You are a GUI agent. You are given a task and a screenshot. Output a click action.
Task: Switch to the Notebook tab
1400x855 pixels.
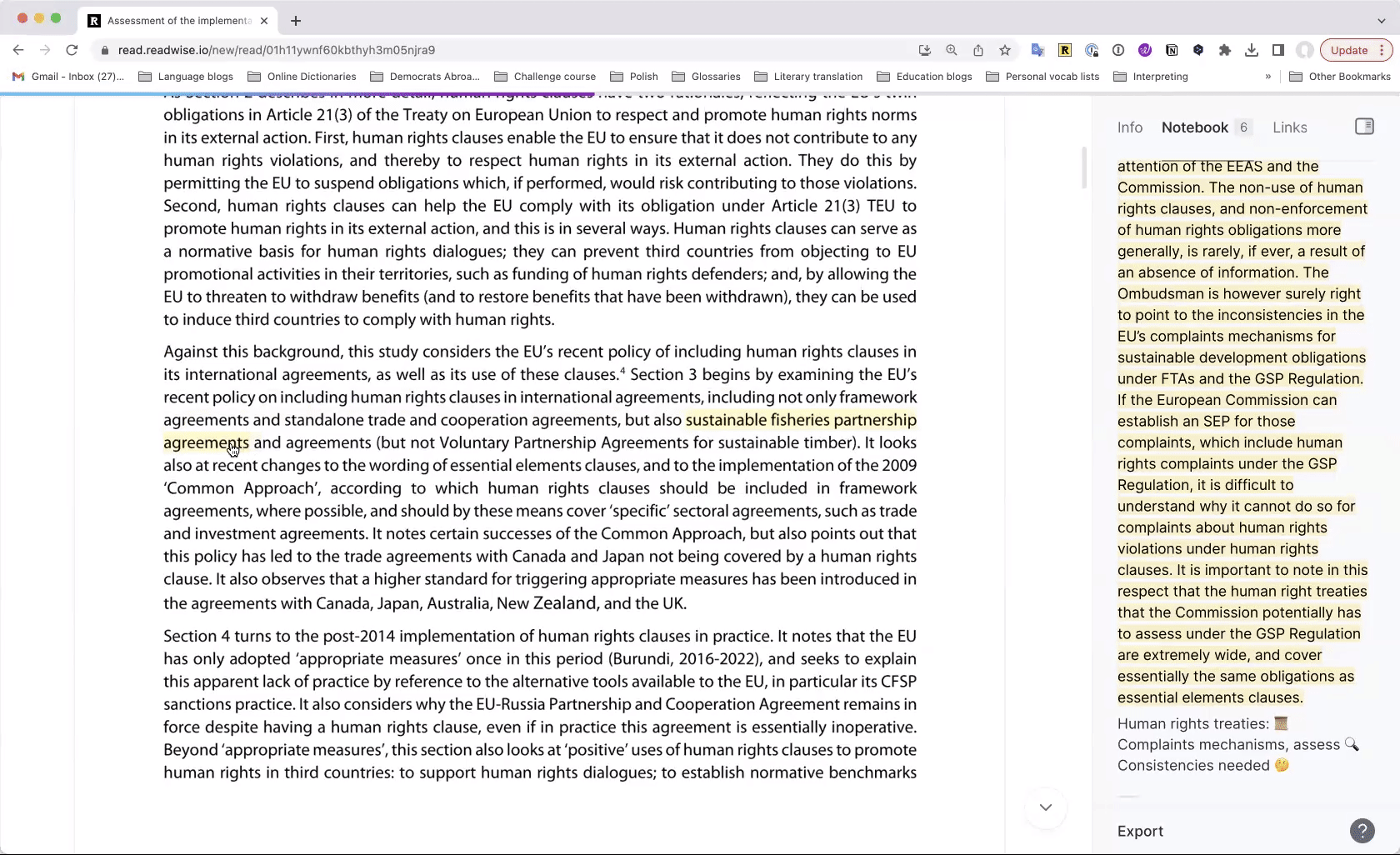point(1194,127)
